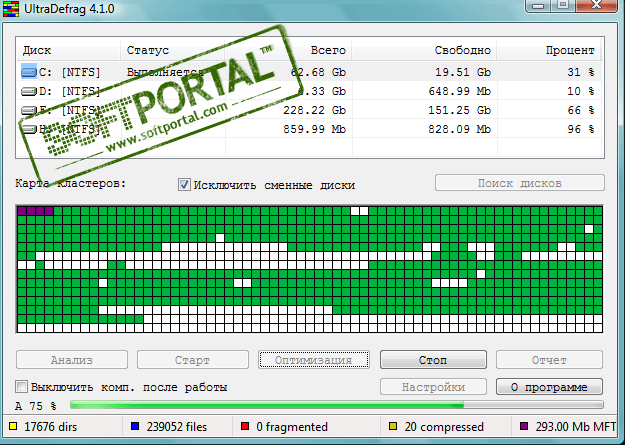Screen dimensions: 625x445
Task: Select the 'C: [NTFS]' drive row text
Action: pyautogui.click(x=70, y=72)
